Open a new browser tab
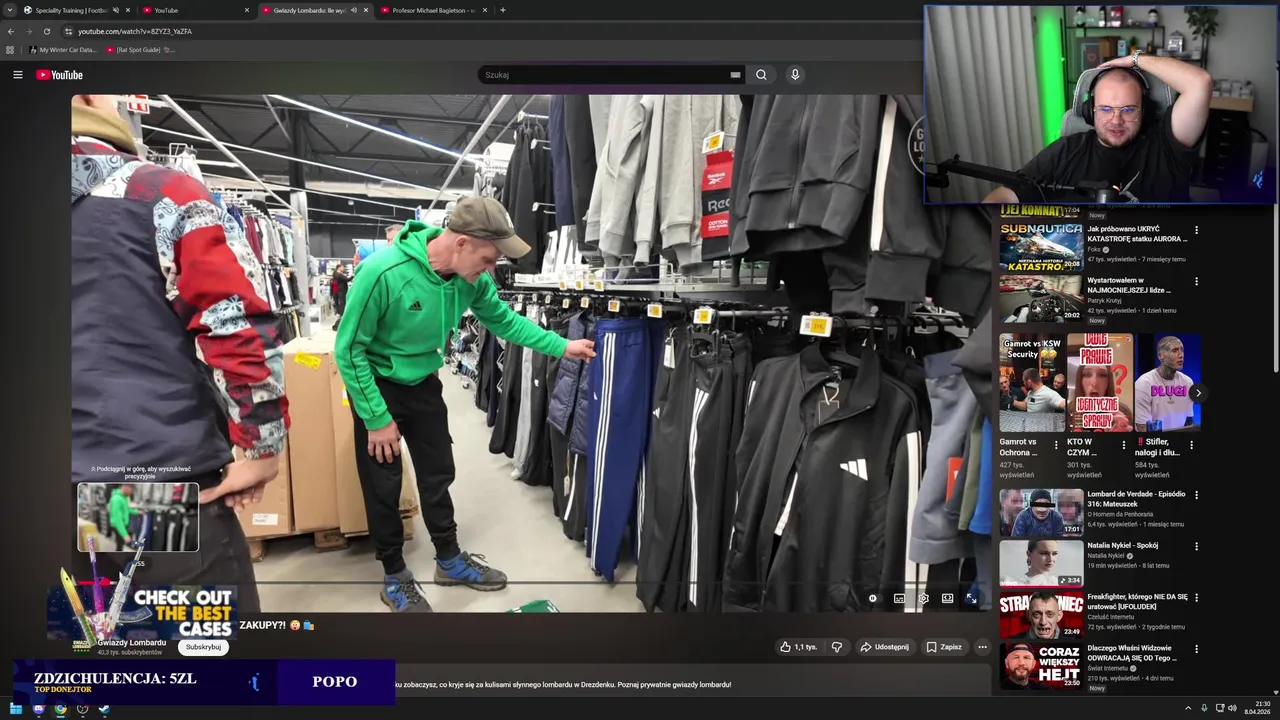The image size is (1280, 720). click(x=502, y=10)
